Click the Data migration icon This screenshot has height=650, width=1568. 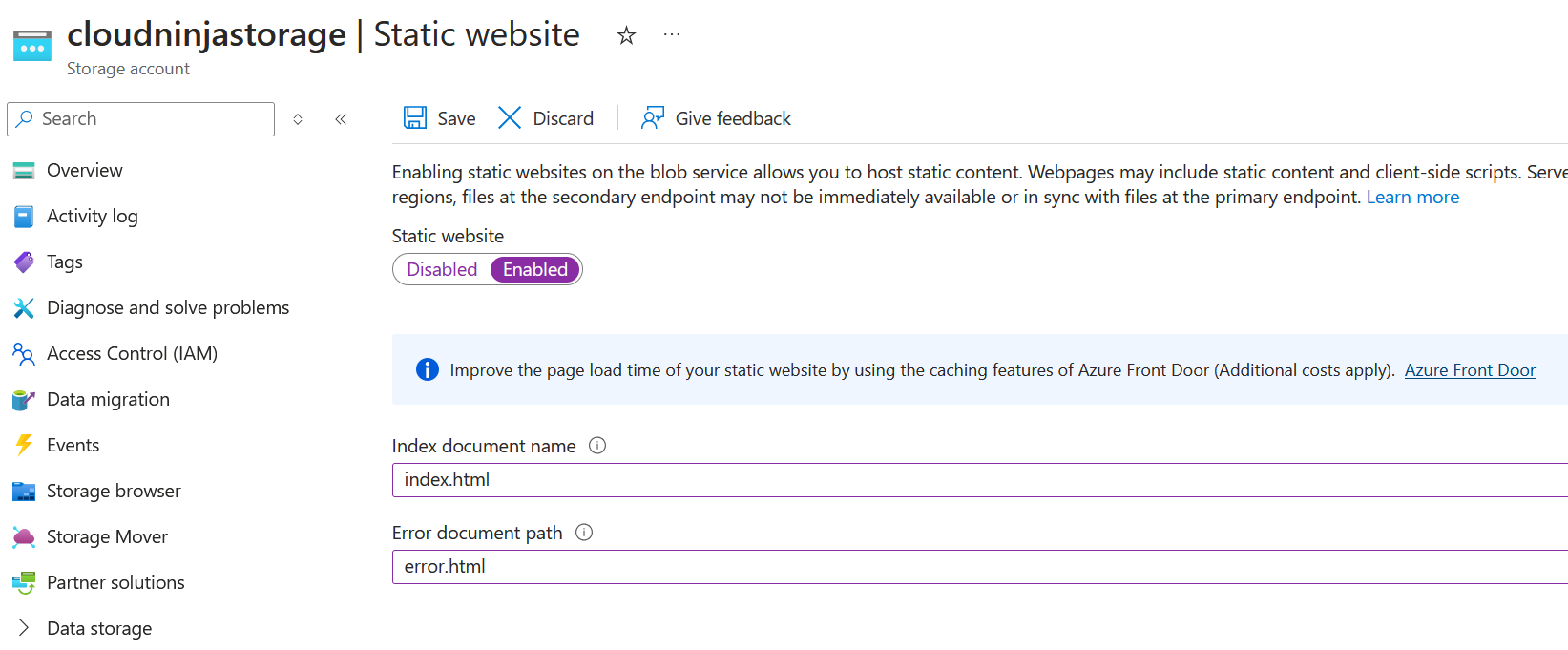coord(24,399)
